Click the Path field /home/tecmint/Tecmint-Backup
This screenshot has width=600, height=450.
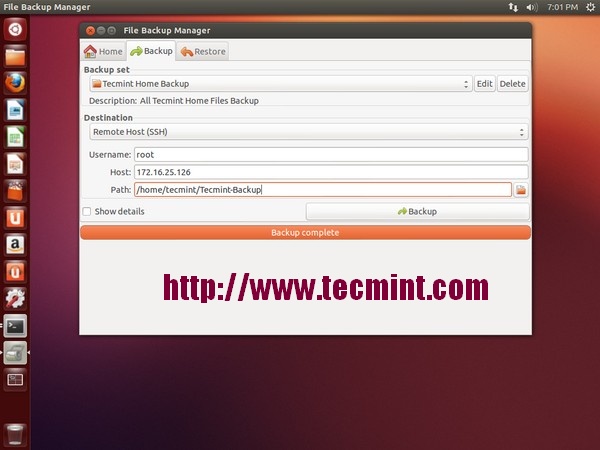pyautogui.click(x=323, y=190)
